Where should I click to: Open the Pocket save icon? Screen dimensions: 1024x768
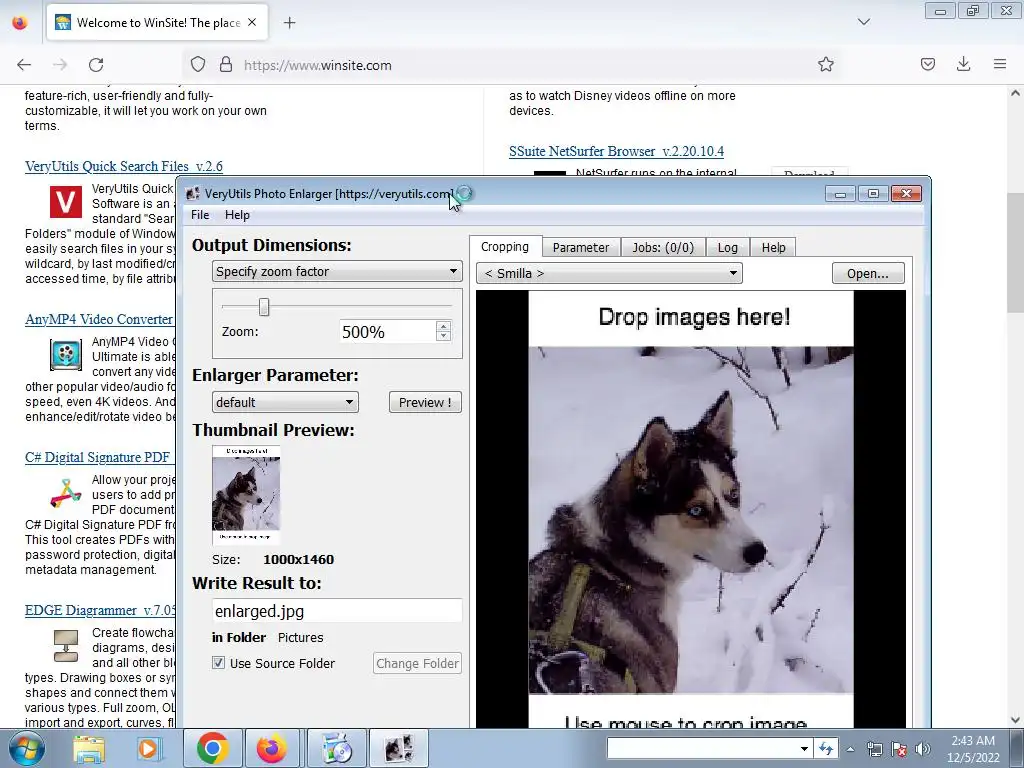(927, 64)
